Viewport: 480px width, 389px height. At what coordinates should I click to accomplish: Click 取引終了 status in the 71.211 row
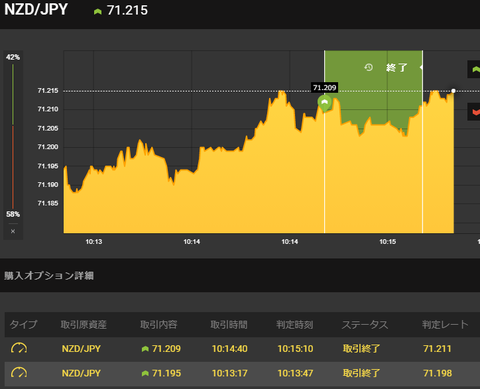pyautogui.click(x=361, y=349)
